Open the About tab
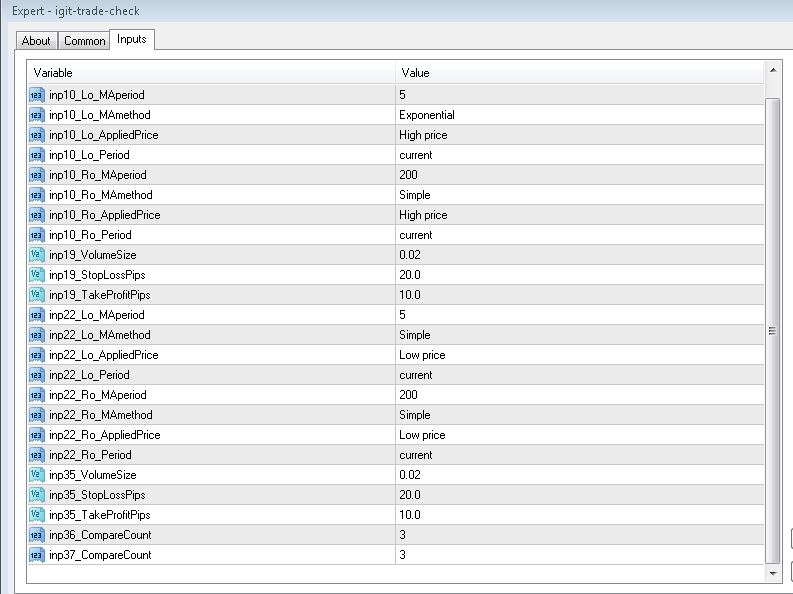 click(36, 41)
